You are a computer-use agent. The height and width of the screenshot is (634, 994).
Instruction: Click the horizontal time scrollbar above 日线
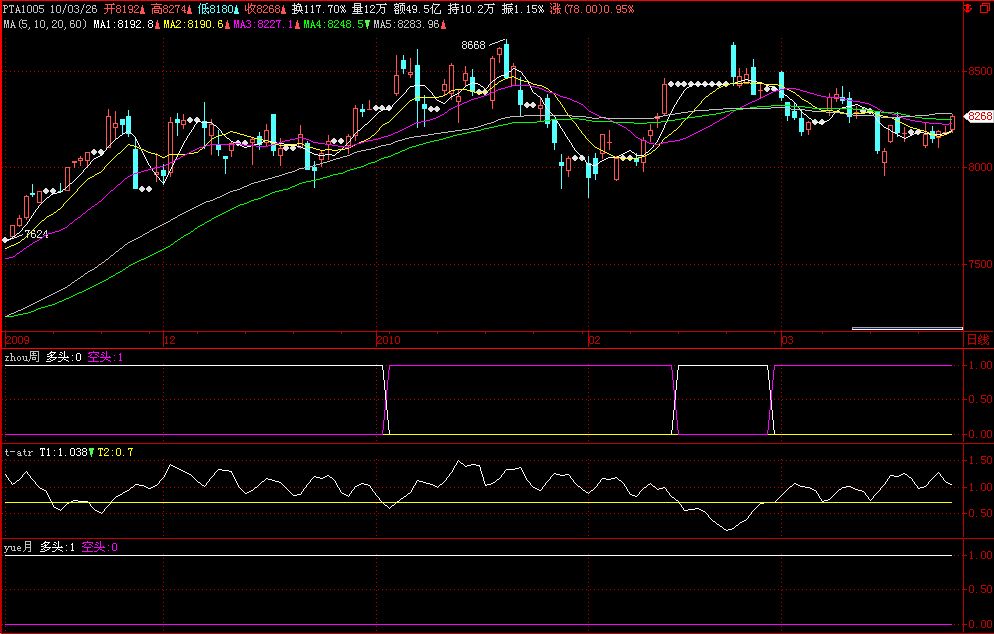click(x=907, y=328)
